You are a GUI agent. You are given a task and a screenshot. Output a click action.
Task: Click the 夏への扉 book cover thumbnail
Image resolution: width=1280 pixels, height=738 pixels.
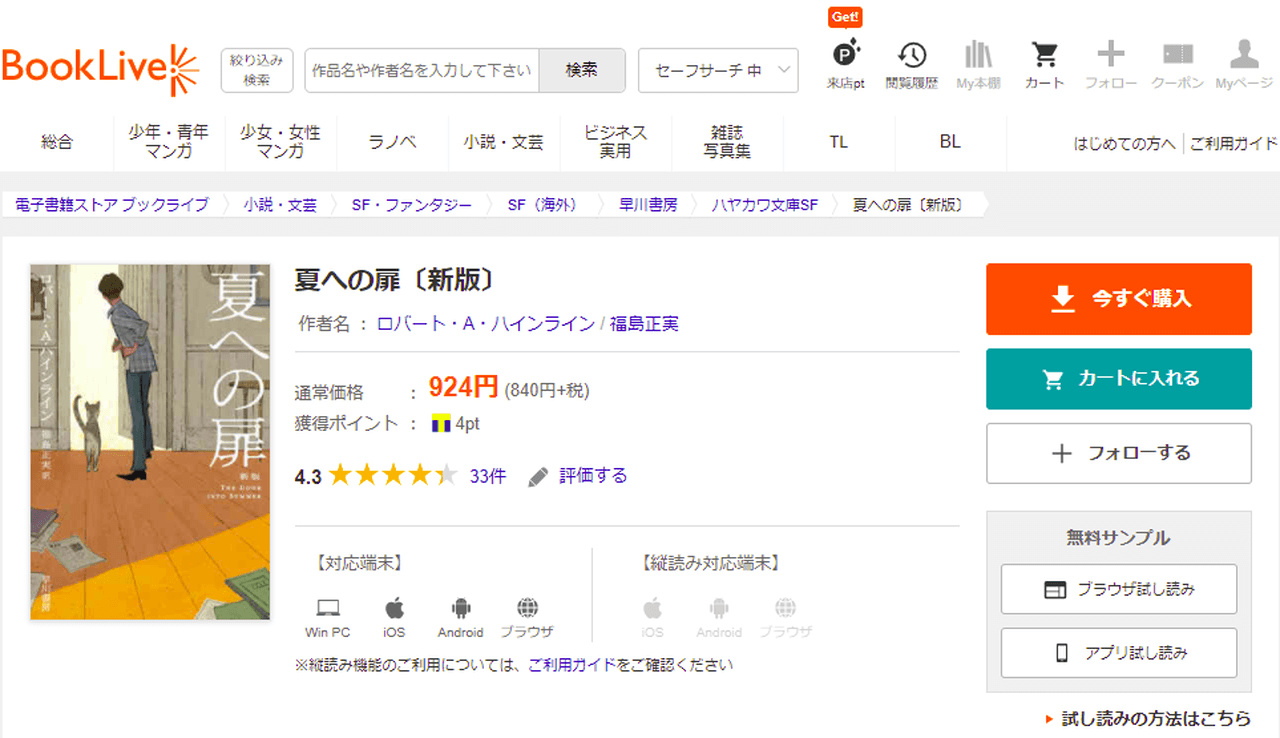click(x=150, y=441)
